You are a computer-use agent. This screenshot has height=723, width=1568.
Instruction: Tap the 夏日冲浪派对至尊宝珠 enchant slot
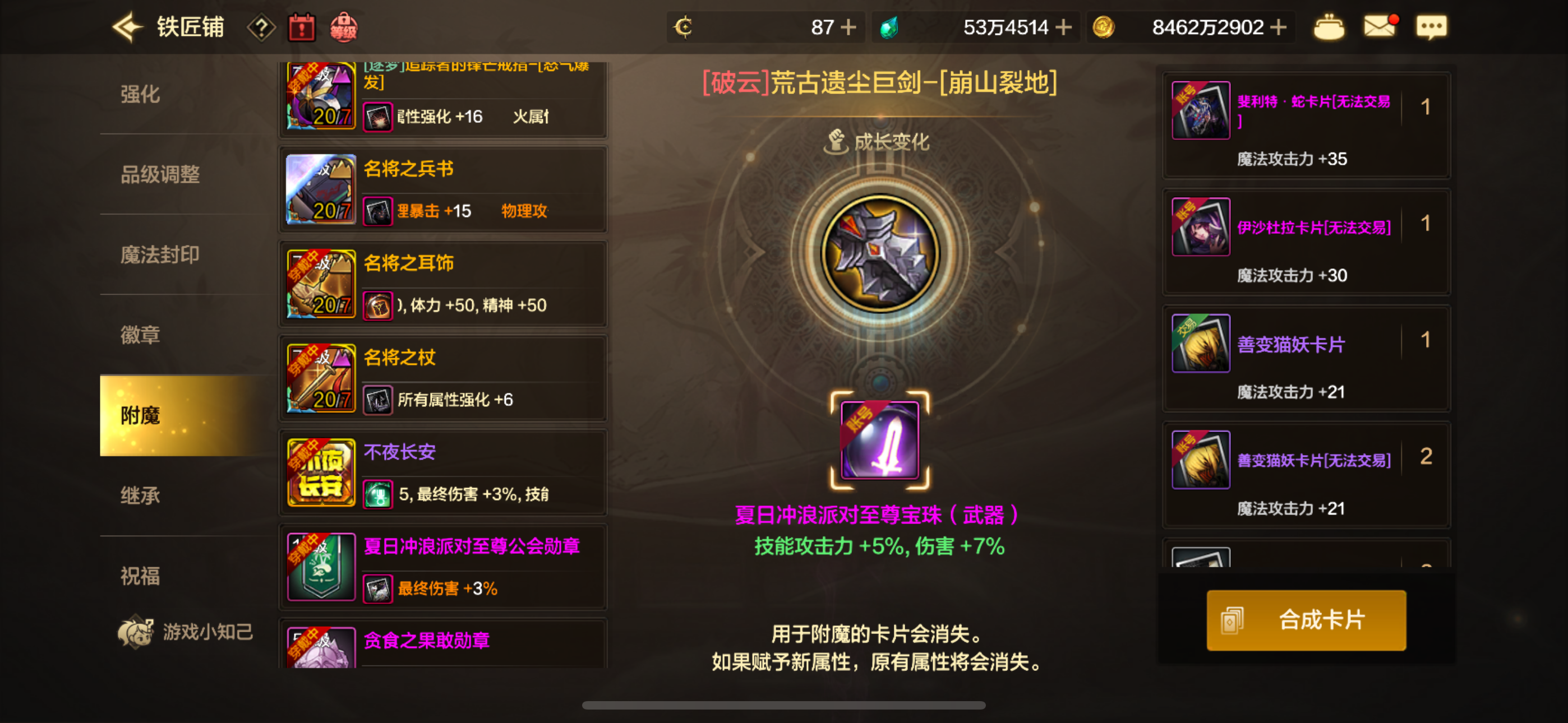click(x=879, y=440)
